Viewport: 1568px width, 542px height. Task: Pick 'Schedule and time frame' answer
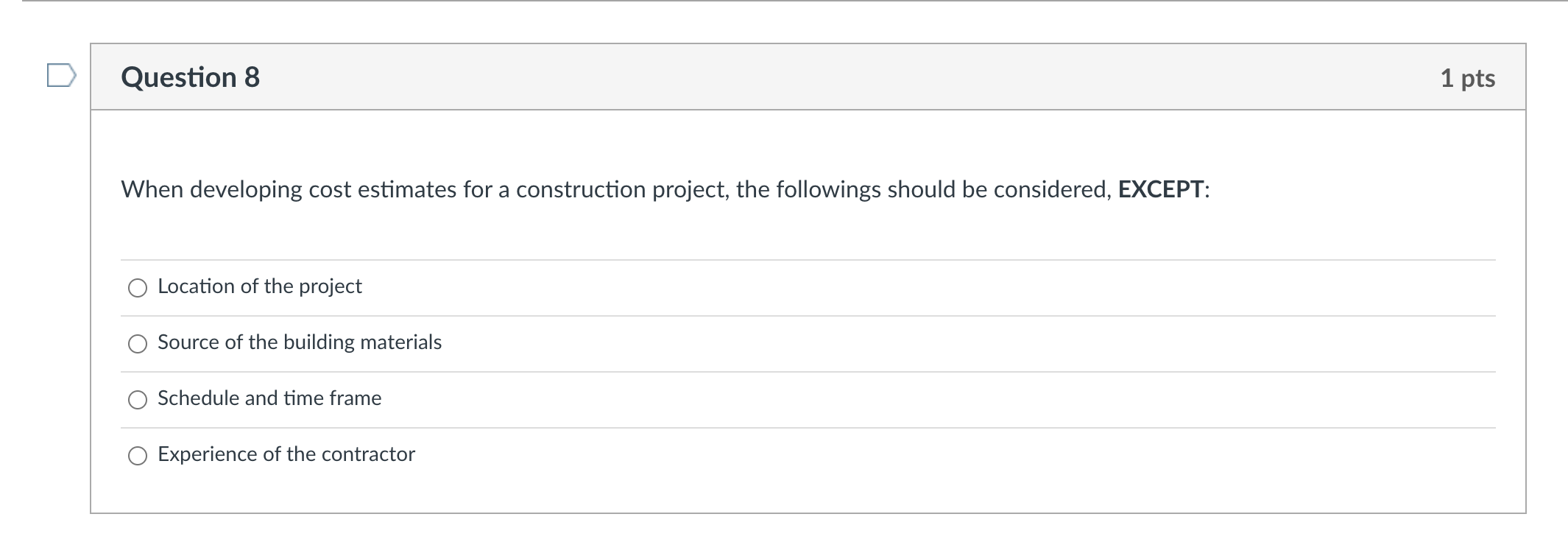[x=137, y=400]
